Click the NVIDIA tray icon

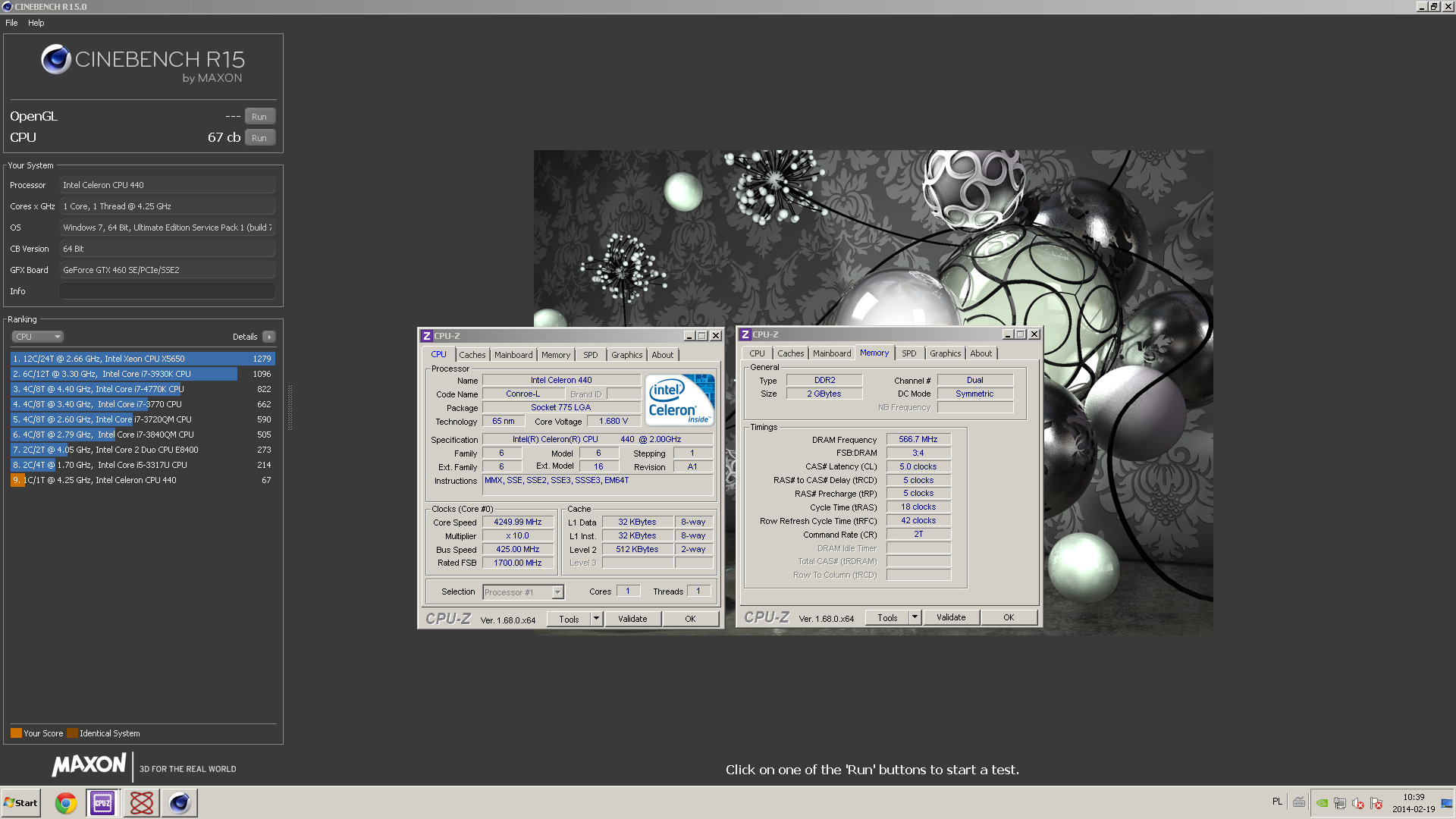[x=1322, y=803]
